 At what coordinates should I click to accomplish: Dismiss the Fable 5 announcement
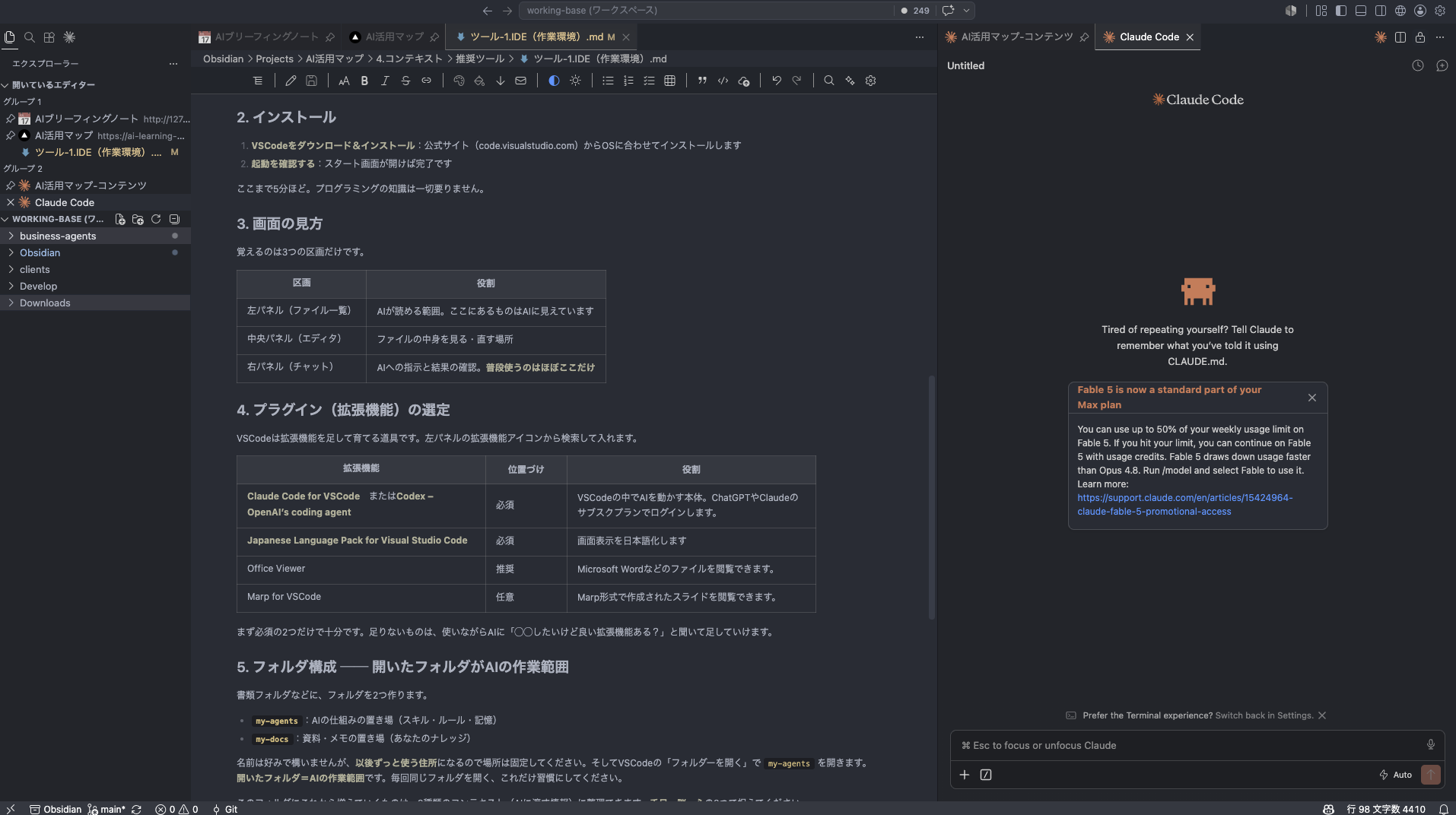(x=1312, y=398)
